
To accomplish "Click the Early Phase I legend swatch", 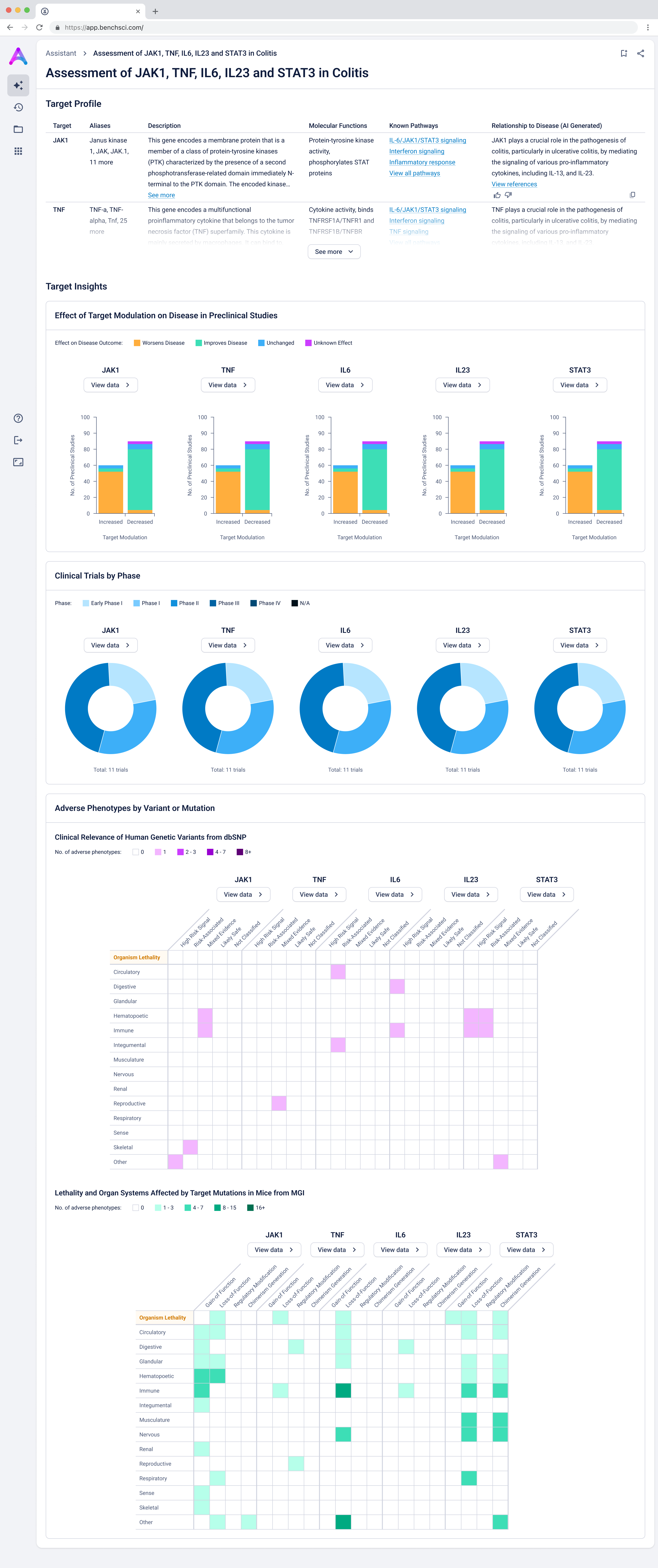I will (86, 603).
